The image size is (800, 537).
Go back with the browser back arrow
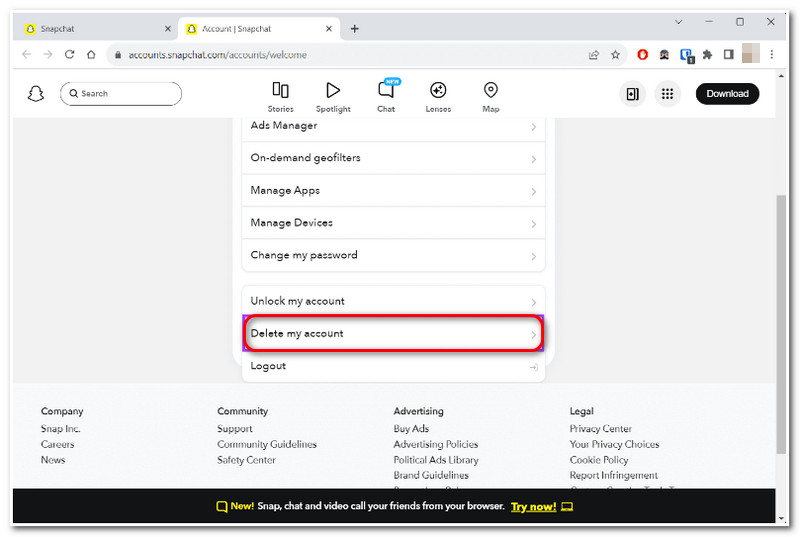pos(27,55)
